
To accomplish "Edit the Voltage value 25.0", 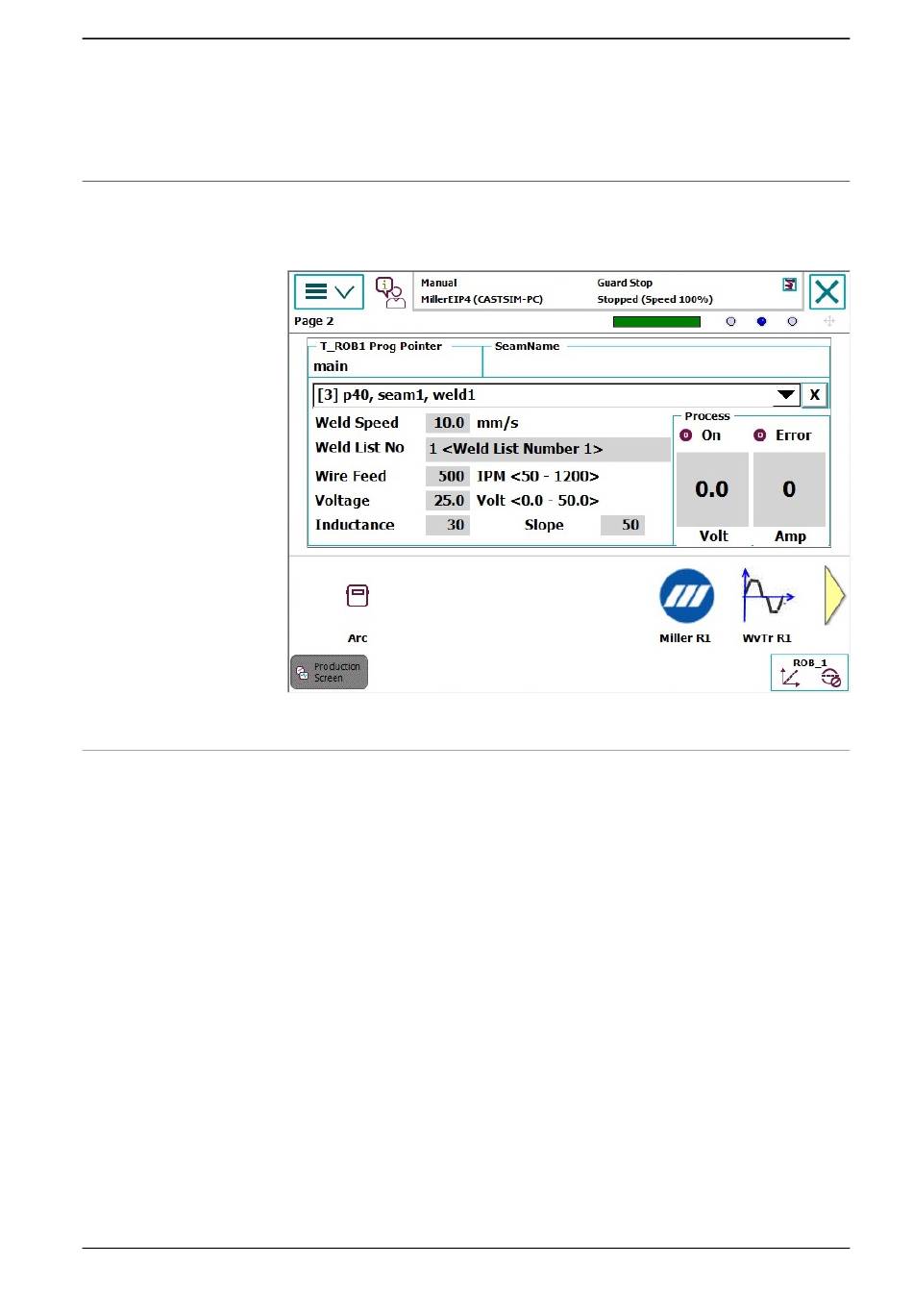I will 448,501.
